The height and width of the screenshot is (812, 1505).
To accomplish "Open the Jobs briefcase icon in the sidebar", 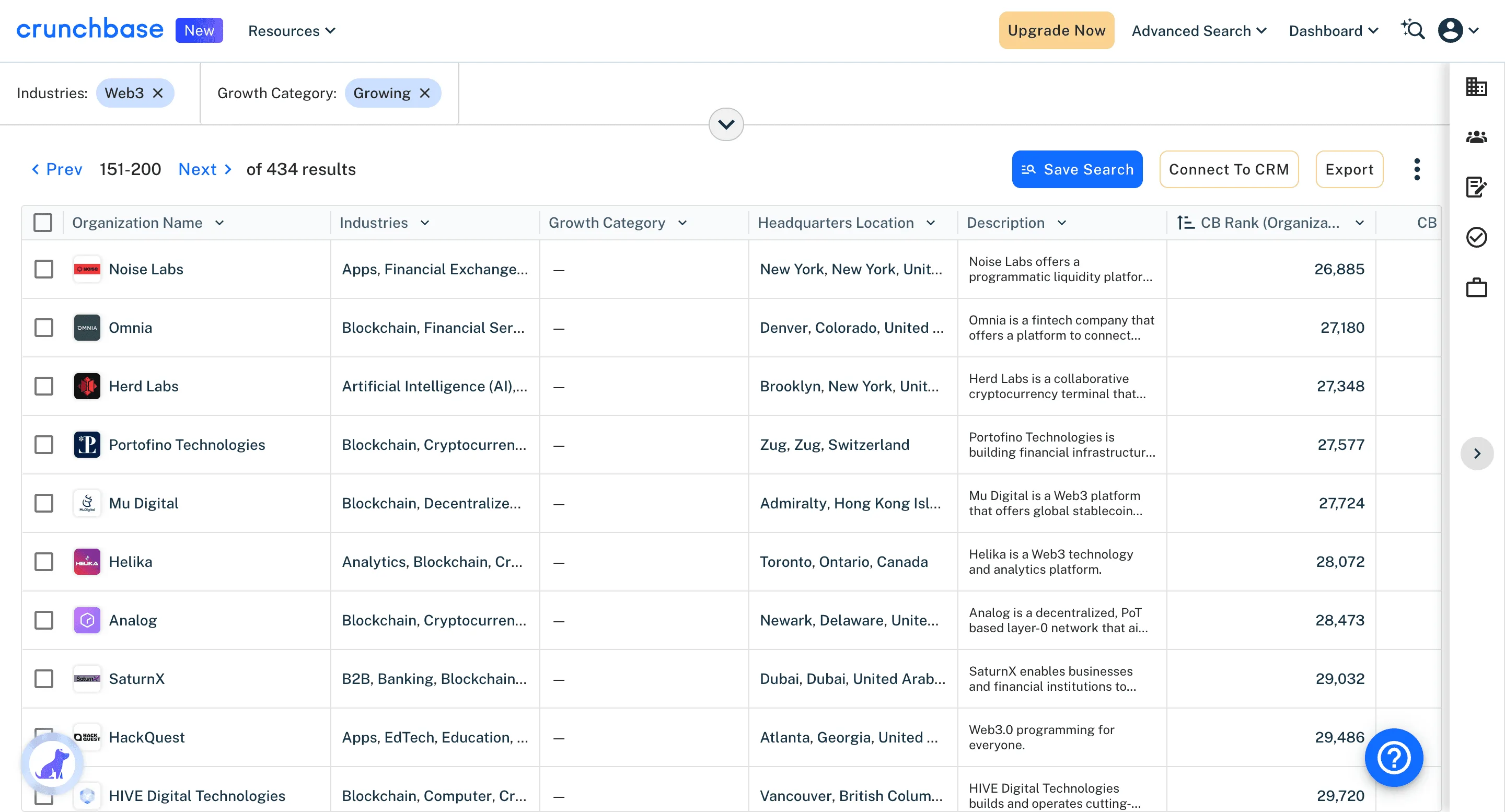I will pos(1477,287).
